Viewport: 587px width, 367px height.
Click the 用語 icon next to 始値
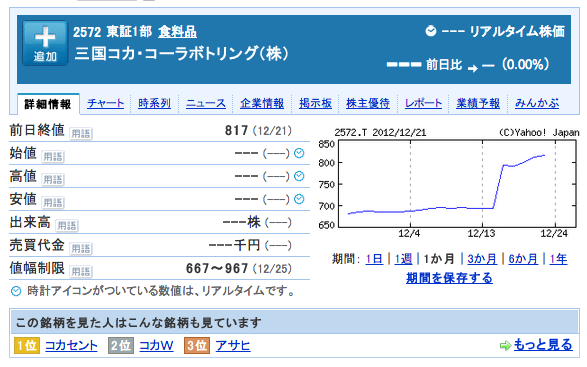coord(53,157)
